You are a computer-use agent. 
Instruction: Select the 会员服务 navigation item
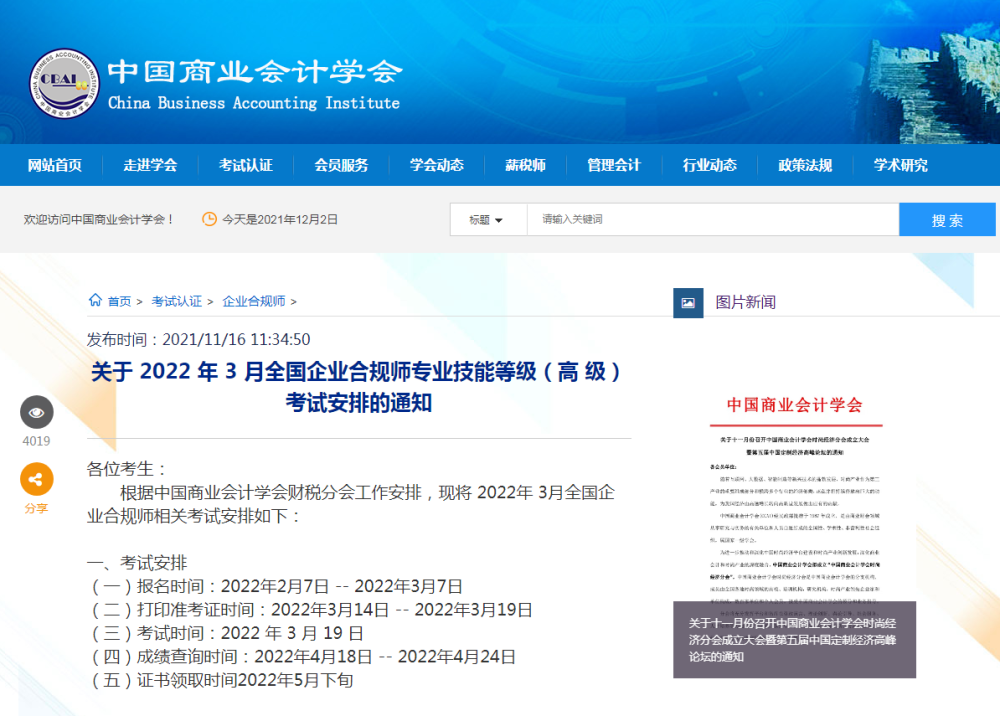341,165
